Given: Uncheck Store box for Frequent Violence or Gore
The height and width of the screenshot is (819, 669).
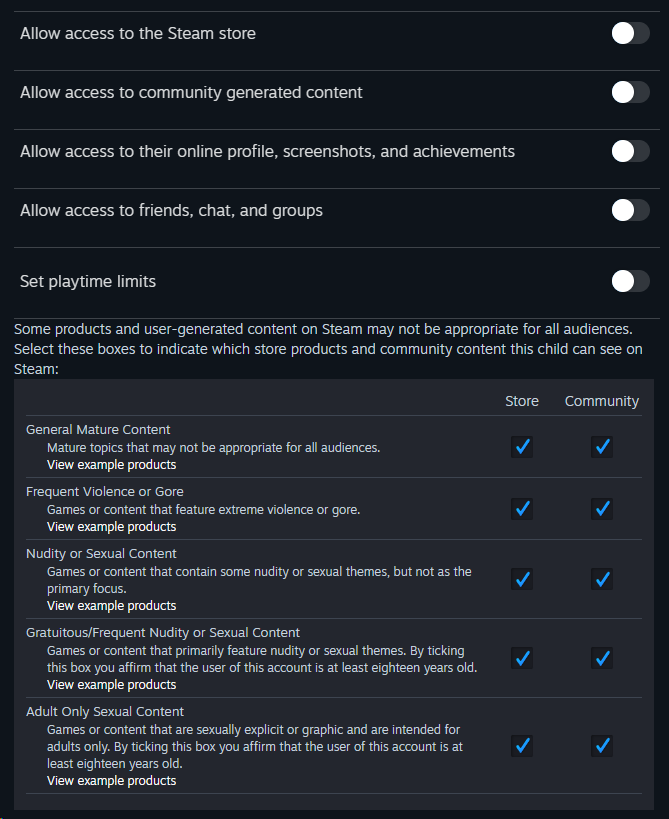Looking at the screenshot, I should pyautogui.click(x=522, y=509).
